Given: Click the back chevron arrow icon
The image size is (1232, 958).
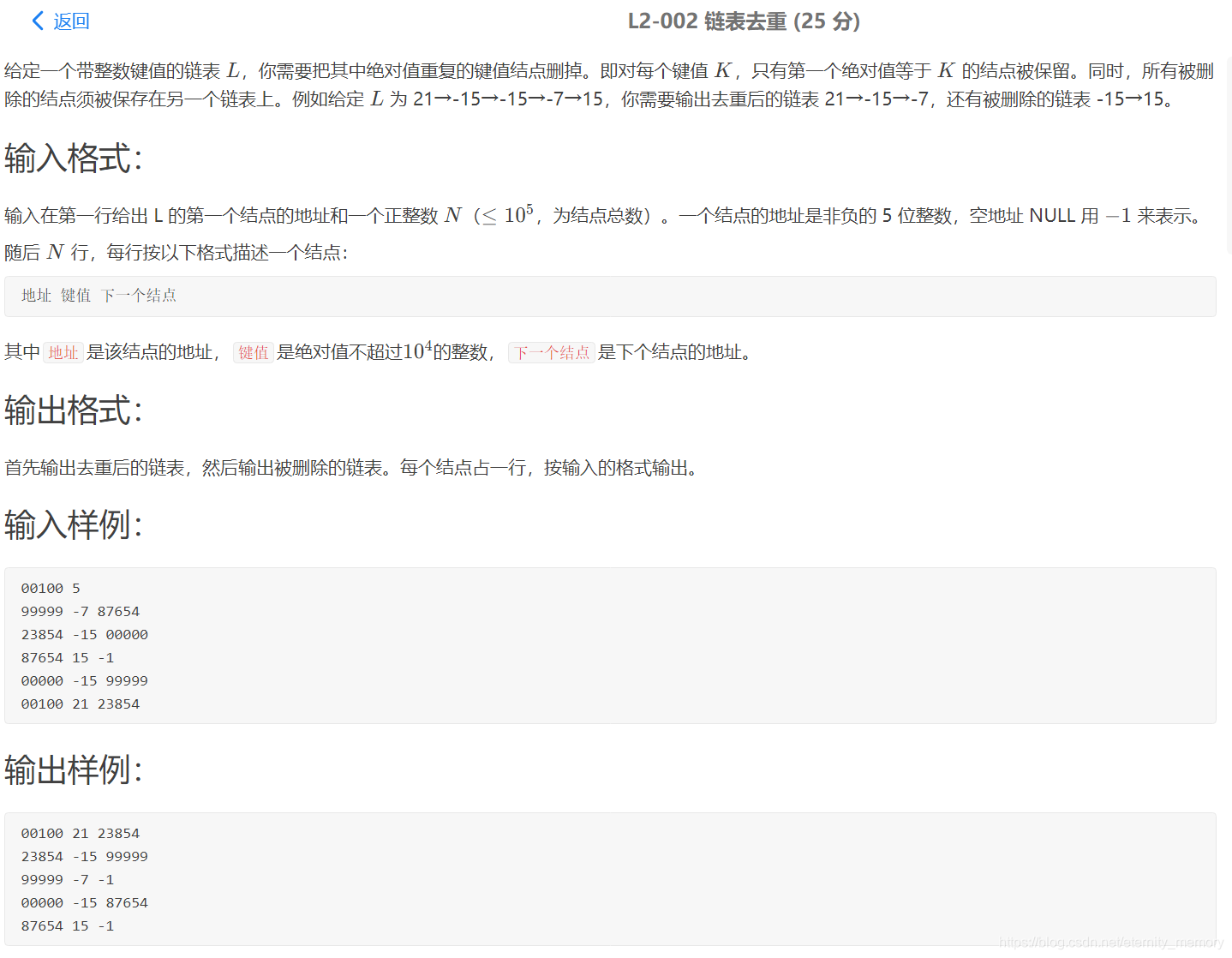Looking at the screenshot, I should click(x=38, y=21).
